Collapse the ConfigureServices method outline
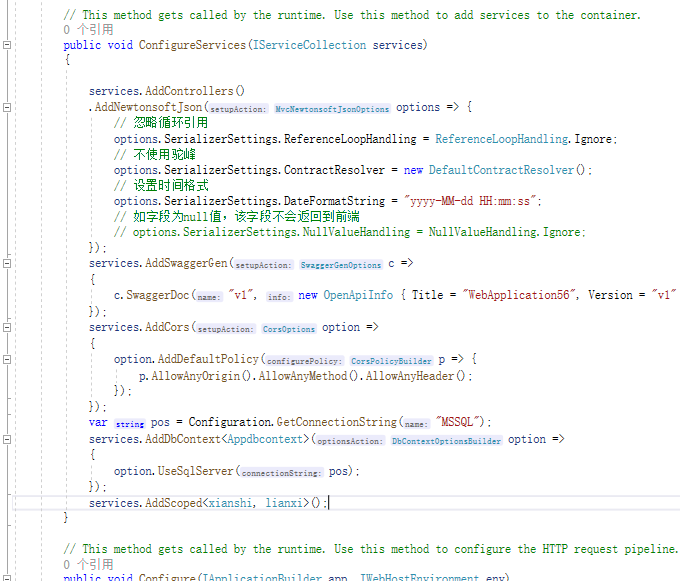 click(7, 45)
